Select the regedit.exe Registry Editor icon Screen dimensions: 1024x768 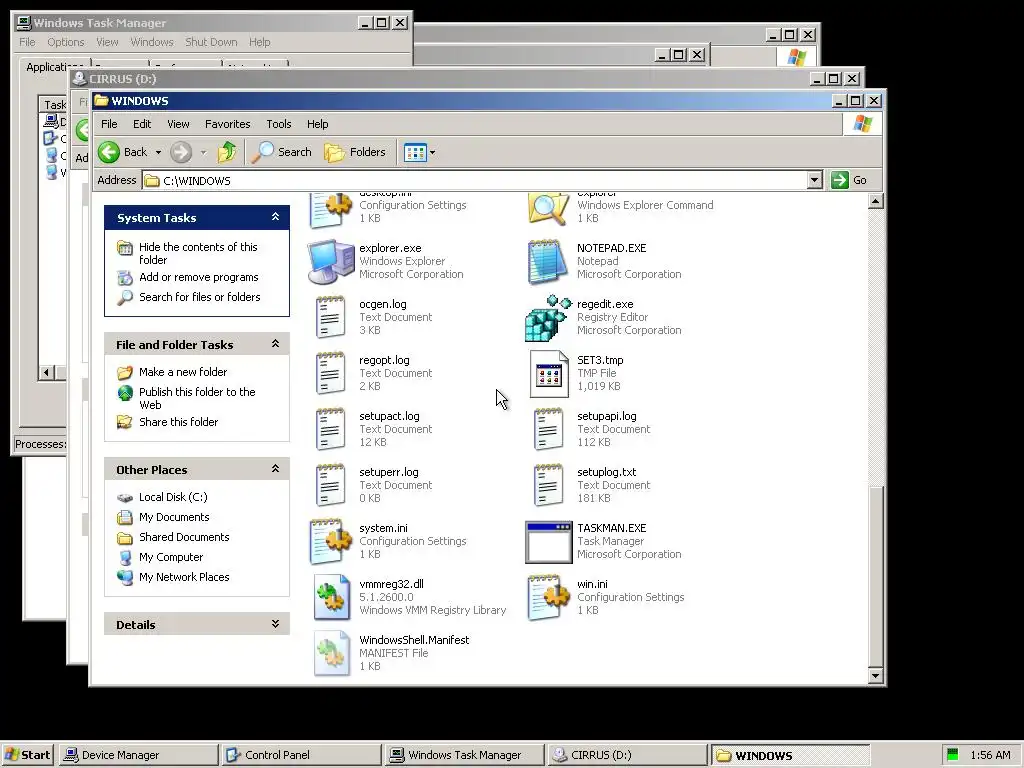tap(548, 318)
